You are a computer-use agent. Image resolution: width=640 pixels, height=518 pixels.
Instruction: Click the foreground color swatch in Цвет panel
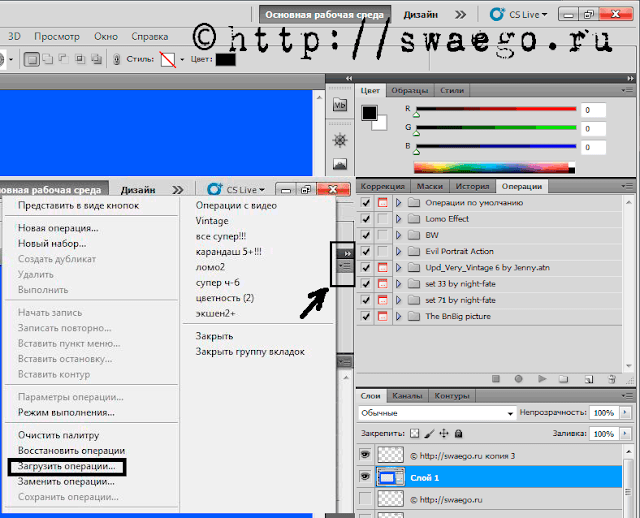pos(369,113)
